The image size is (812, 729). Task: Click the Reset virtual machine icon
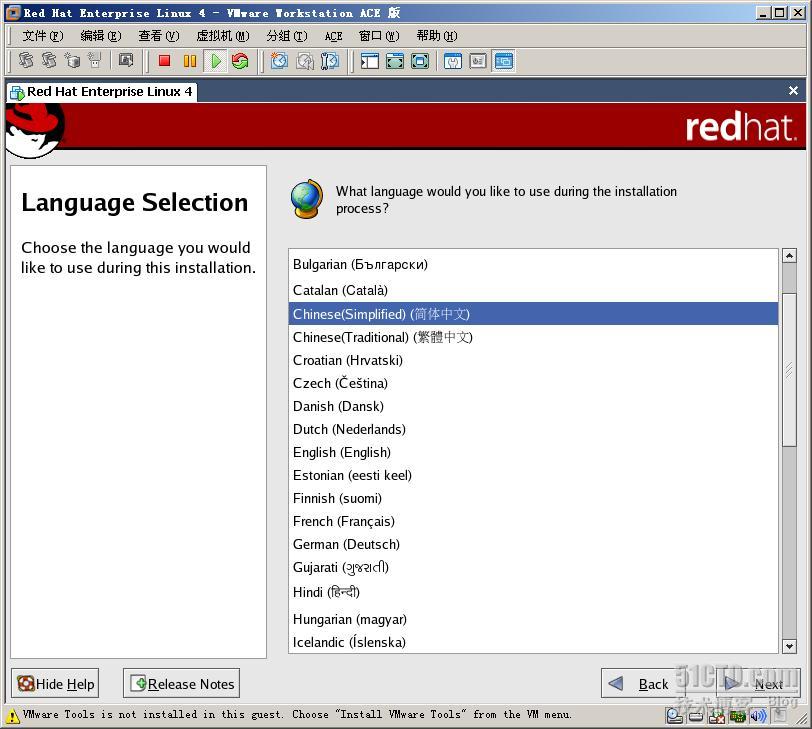[240, 61]
